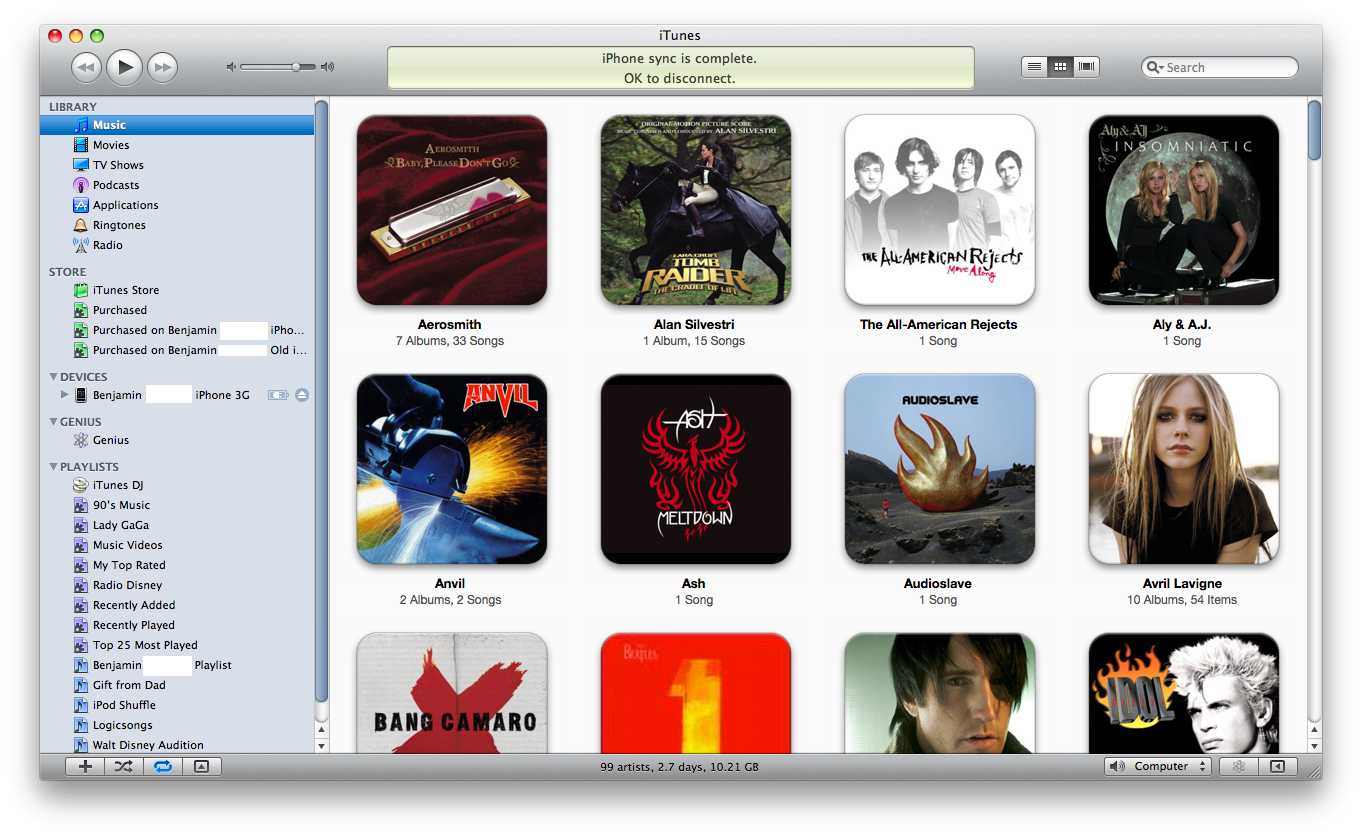Focus the Search field
The width and height of the screenshot is (1362, 835).
[x=1220, y=67]
